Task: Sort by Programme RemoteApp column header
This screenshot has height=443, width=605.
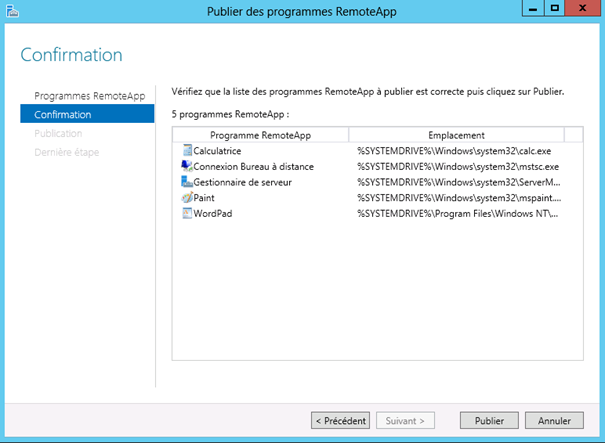Action: point(260,135)
